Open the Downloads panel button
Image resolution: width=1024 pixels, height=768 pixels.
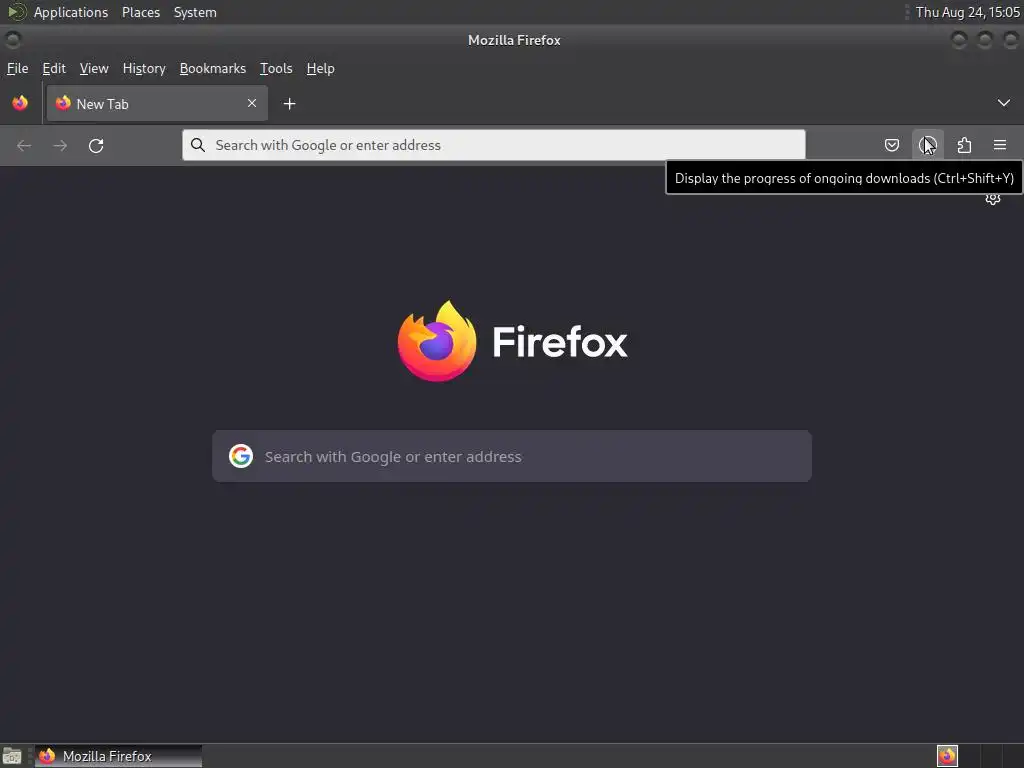click(927, 145)
